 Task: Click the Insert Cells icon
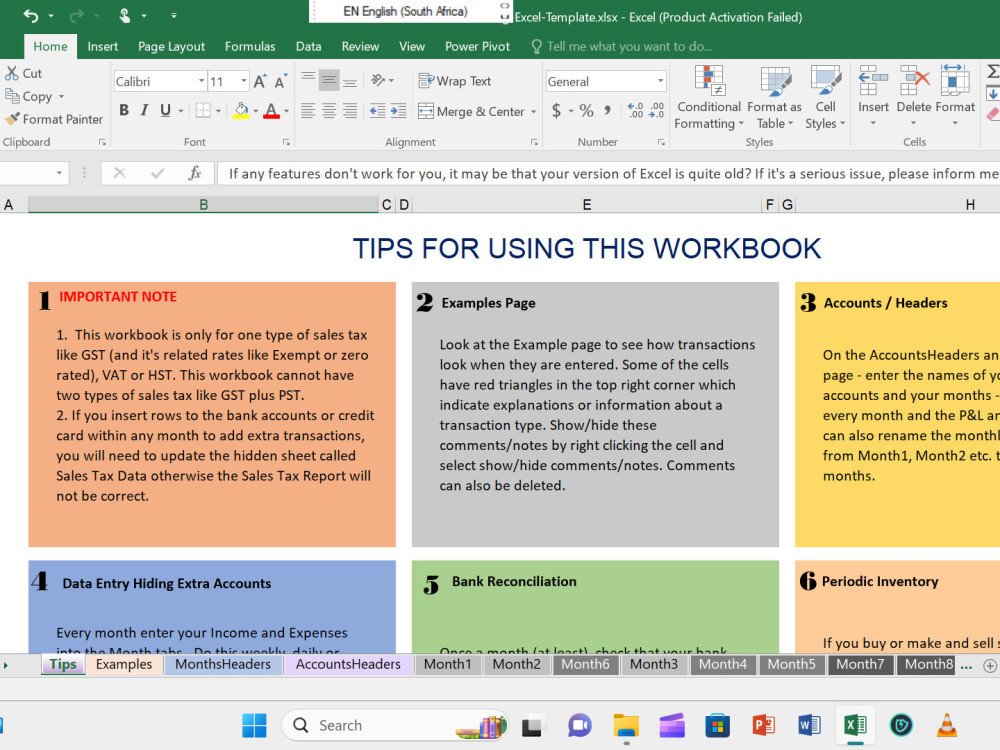click(x=873, y=80)
